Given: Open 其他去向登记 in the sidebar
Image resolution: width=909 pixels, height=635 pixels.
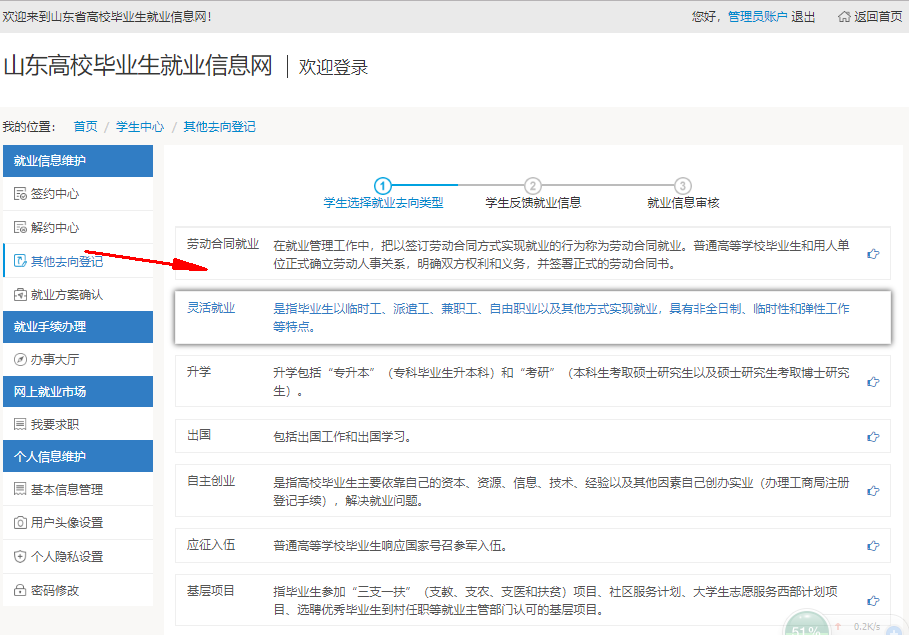Looking at the screenshot, I should (66, 262).
